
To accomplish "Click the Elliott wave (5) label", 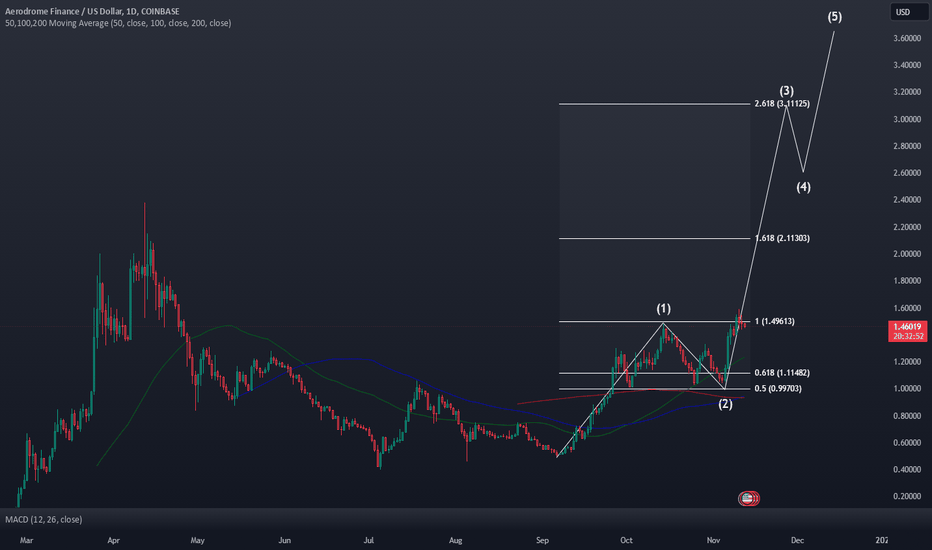I will tap(835, 17).
